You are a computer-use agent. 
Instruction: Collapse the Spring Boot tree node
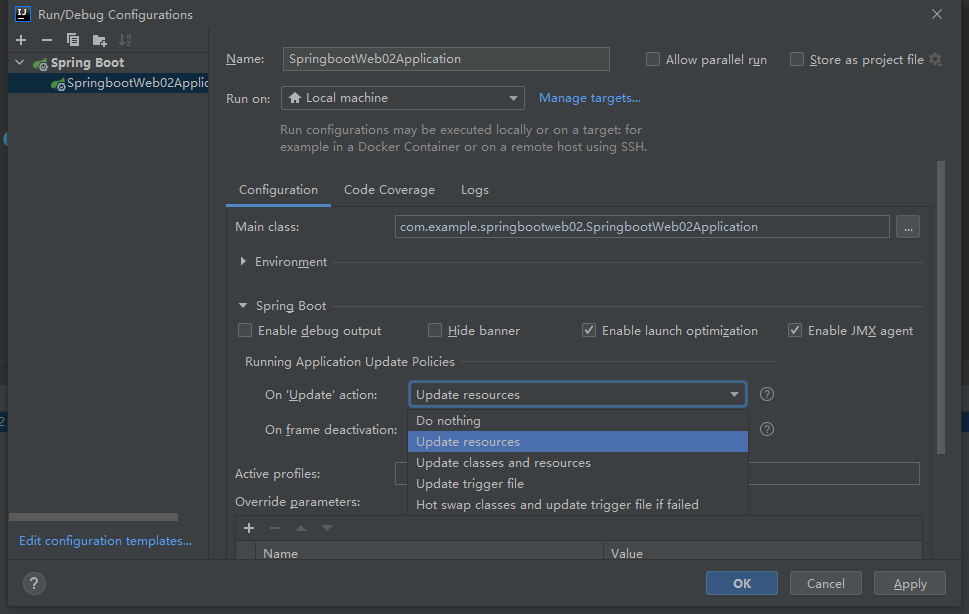click(19, 63)
